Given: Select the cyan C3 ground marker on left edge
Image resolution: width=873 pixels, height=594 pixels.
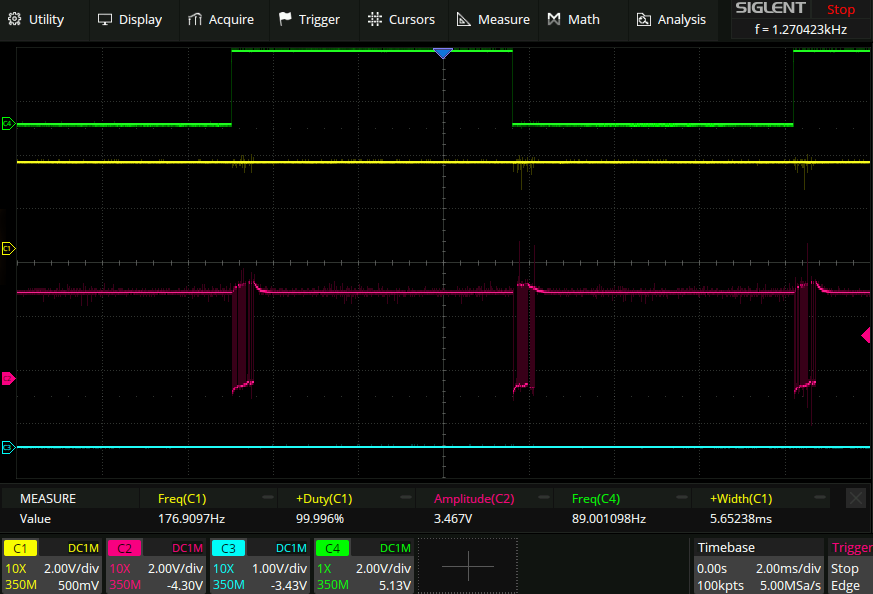Looking at the screenshot, I should 8,447.
